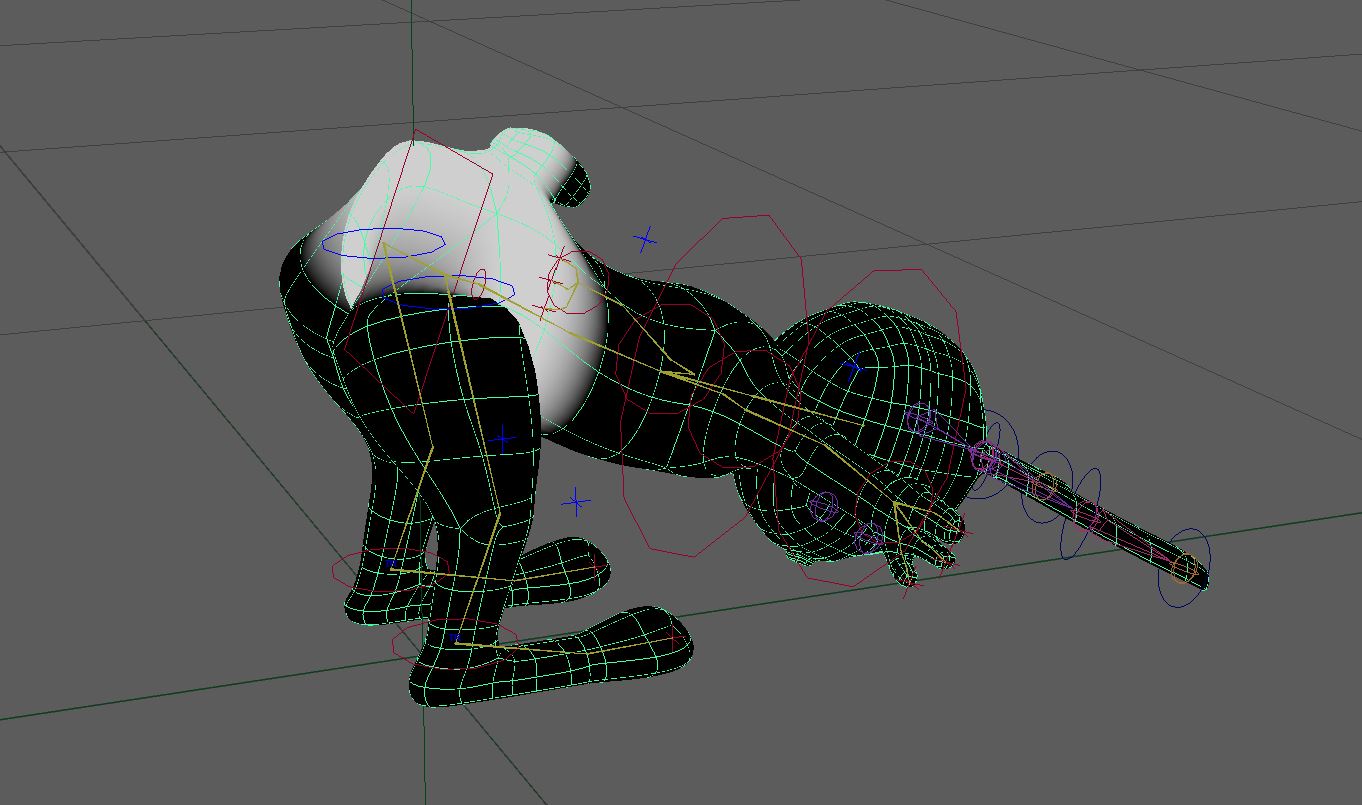Select the upper blue ellipse hip control
Screen dimensions: 1362x805
(x=383, y=243)
